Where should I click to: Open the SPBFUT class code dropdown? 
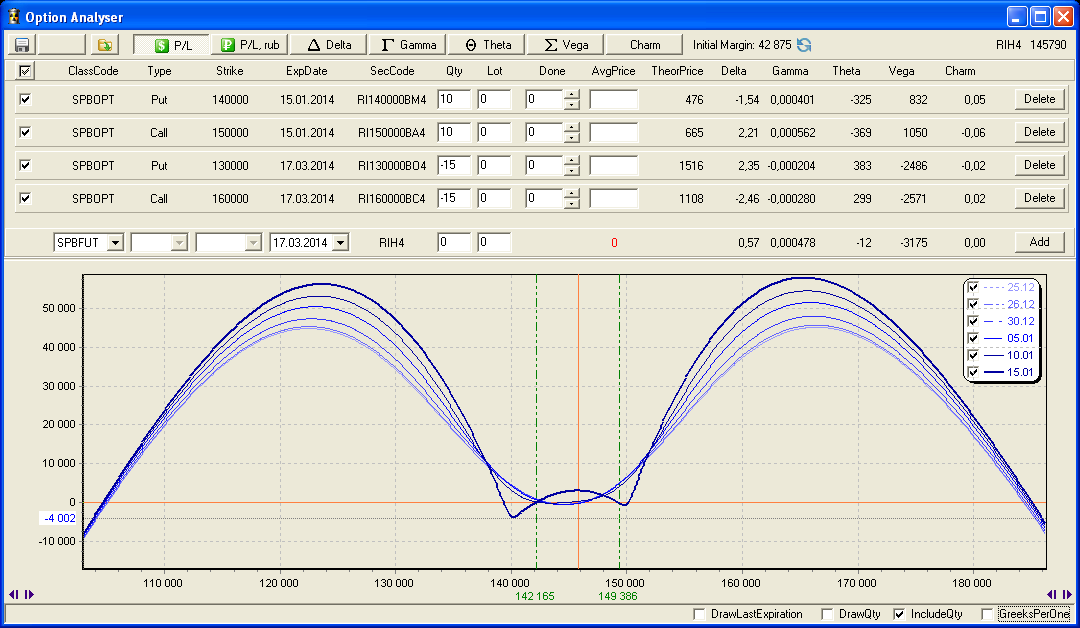coord(115,242)
